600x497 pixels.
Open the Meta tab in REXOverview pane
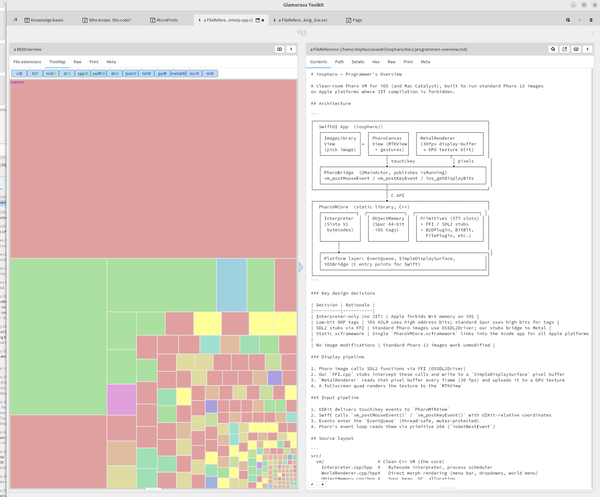pyautogui.click(x=111, y=62)
